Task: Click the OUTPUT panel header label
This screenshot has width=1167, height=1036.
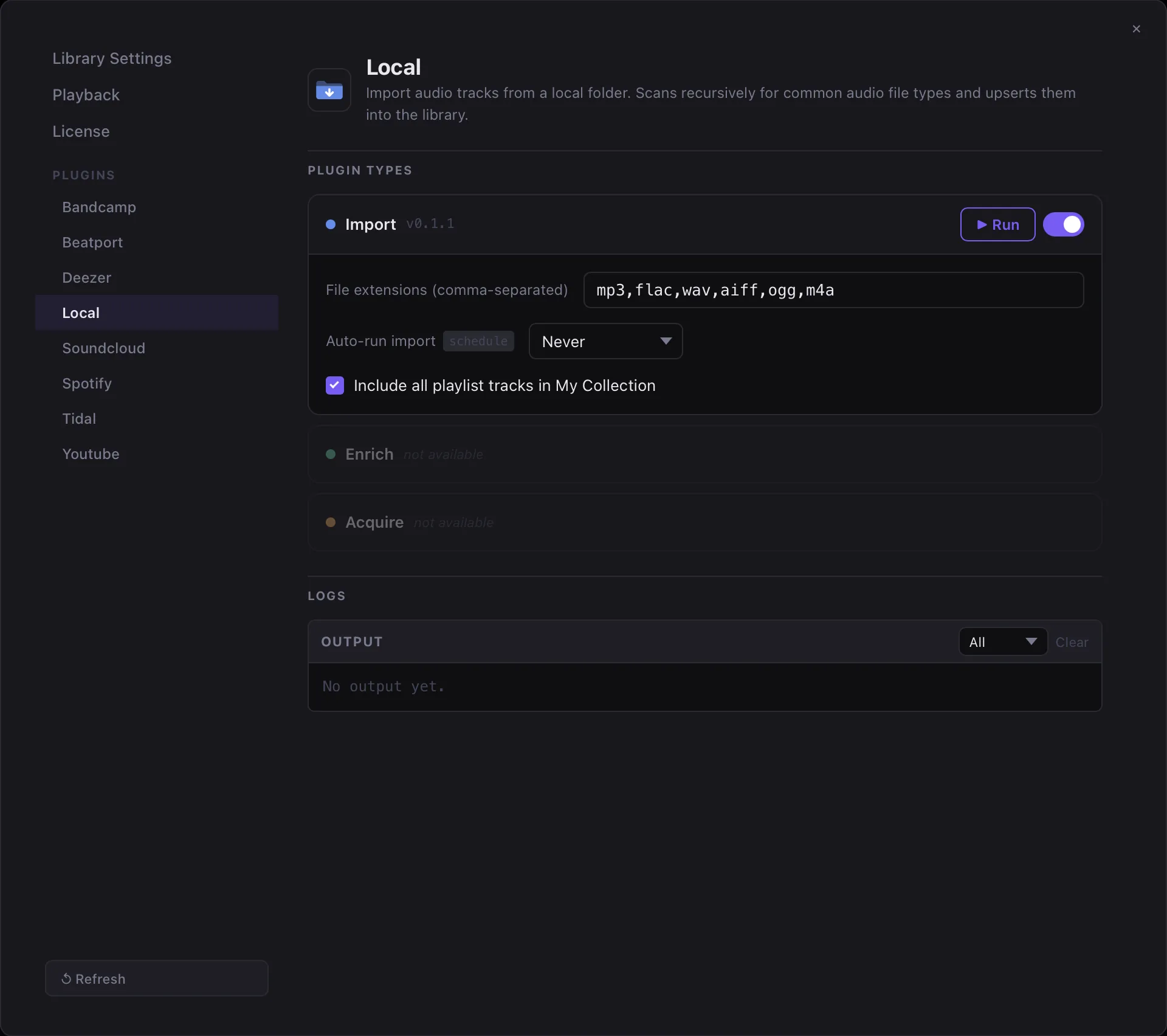Action: click(x=352, y=641)
